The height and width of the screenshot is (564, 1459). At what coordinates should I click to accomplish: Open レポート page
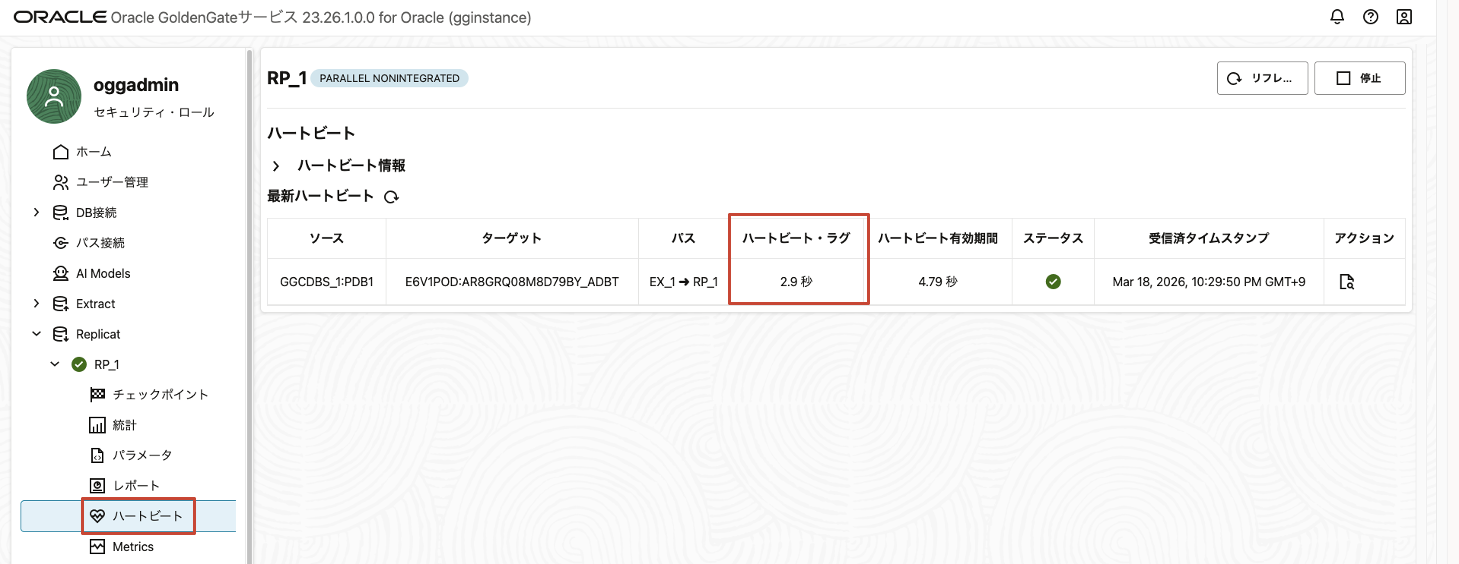[136, 486]
